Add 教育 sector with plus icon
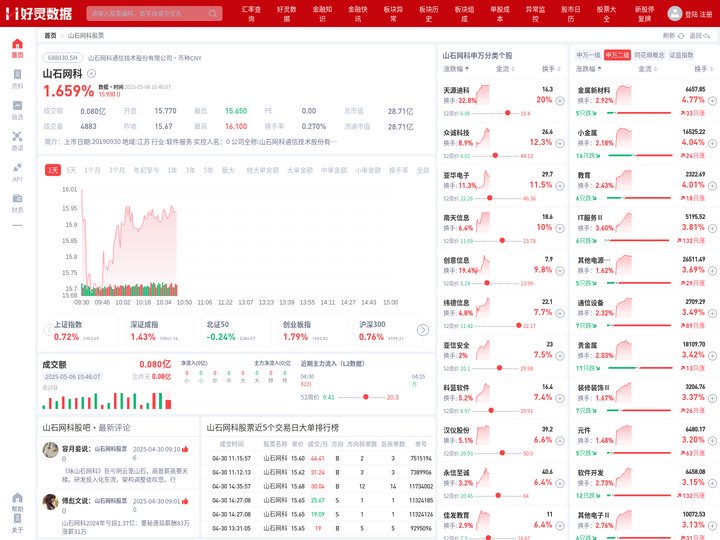 [712, 186]
